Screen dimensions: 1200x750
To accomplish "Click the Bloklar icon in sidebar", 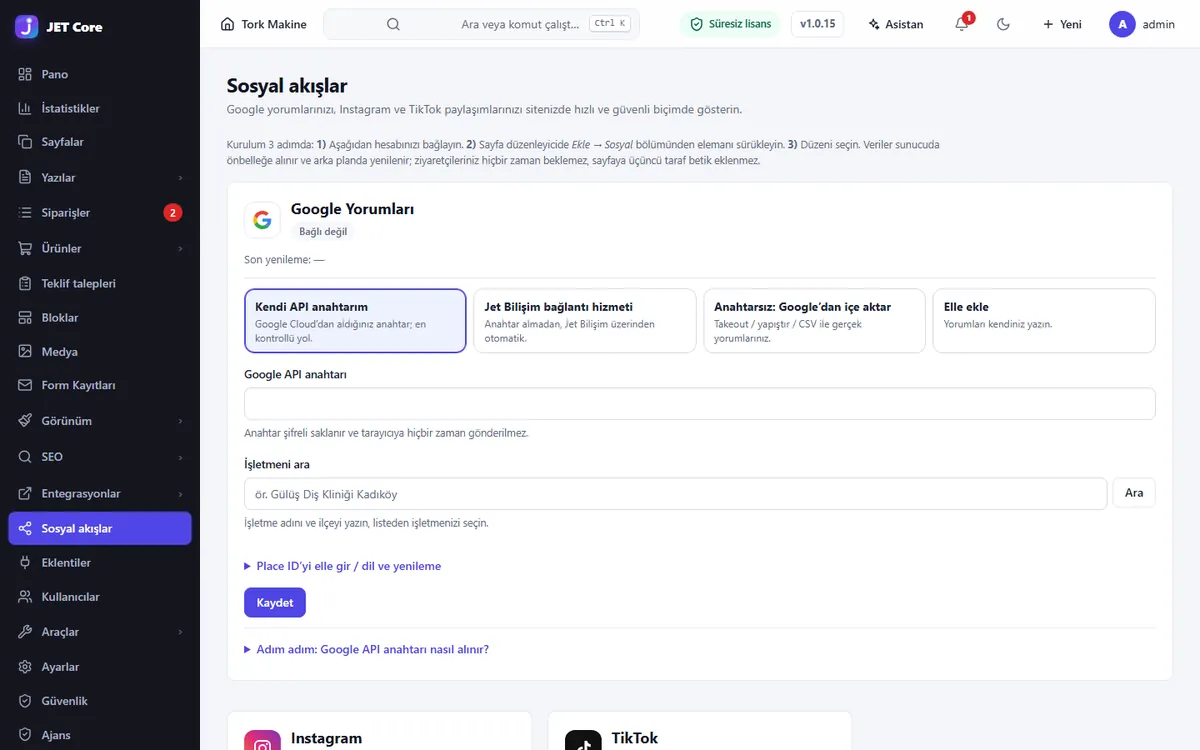I will 25,317.
